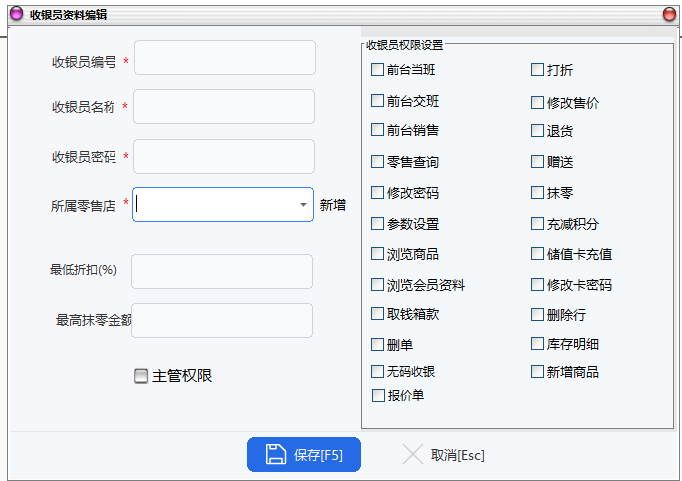Click the save floppy disk icon
Viewport: 682px width, 481px height.
pyautogui.click(x=276, y=454)
